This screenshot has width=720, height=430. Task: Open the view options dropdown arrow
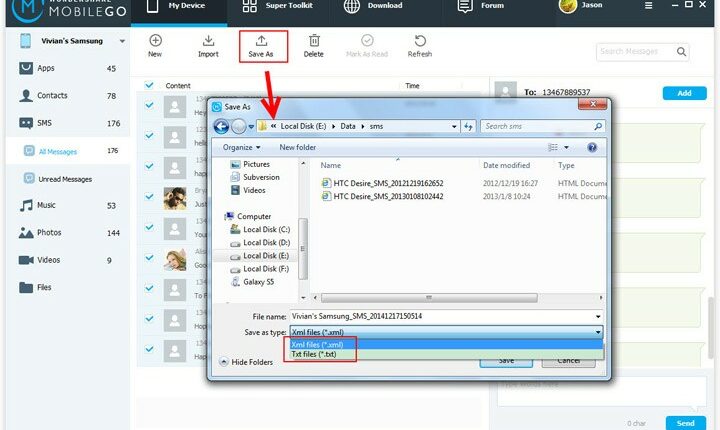(x=566, y=147)
